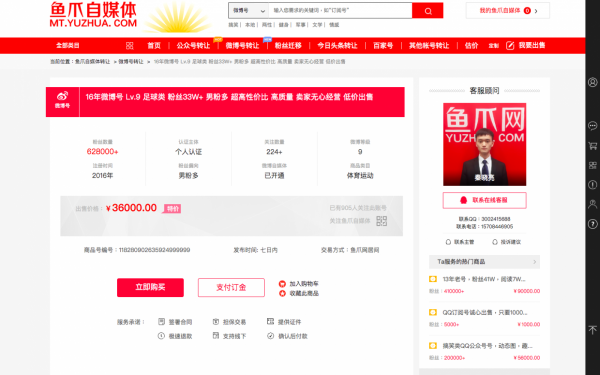Click yellow icon beside 搞笑类QQ公众号 listing

tap(433, 346)
